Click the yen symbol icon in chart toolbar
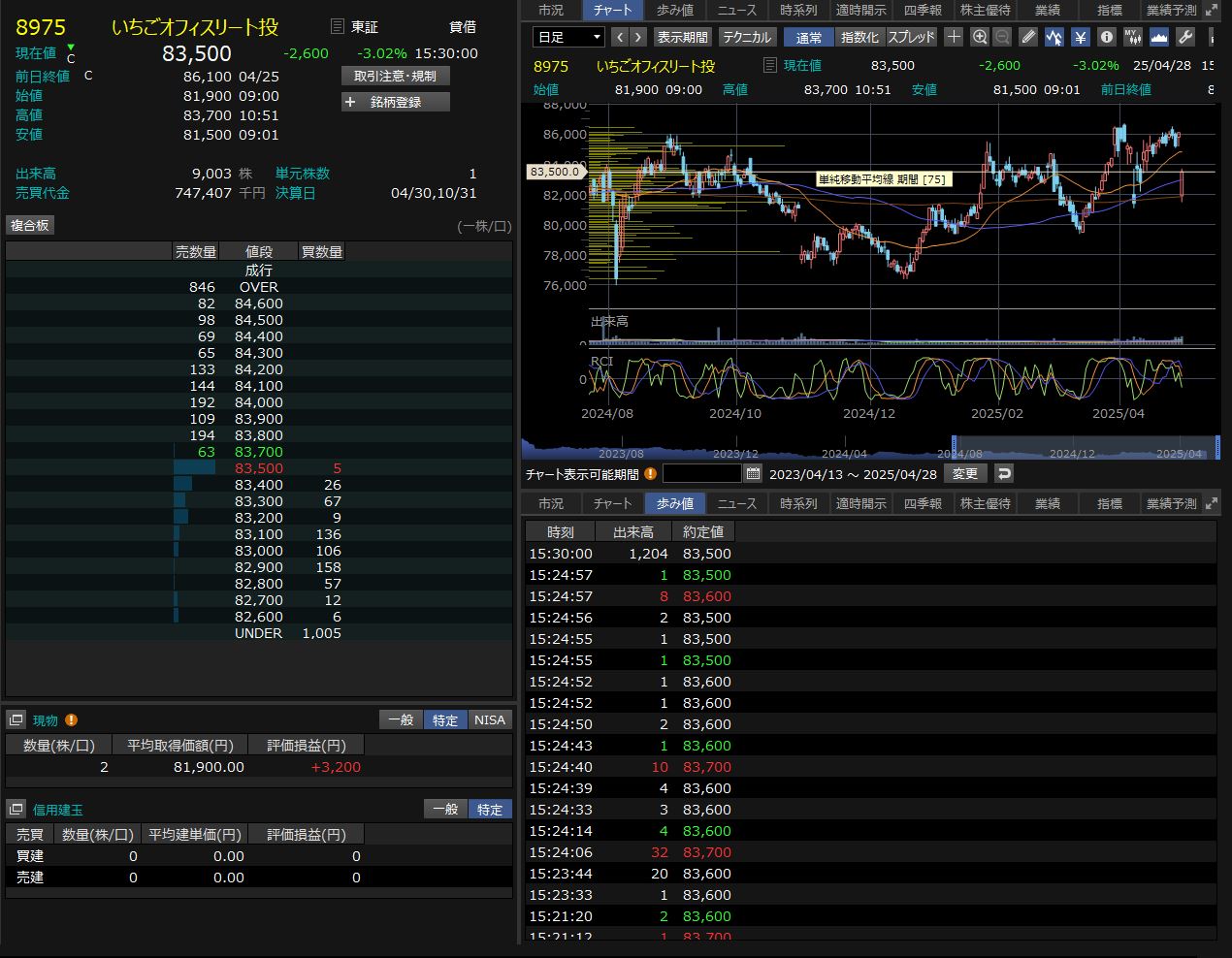 (x=1081, y=37)
